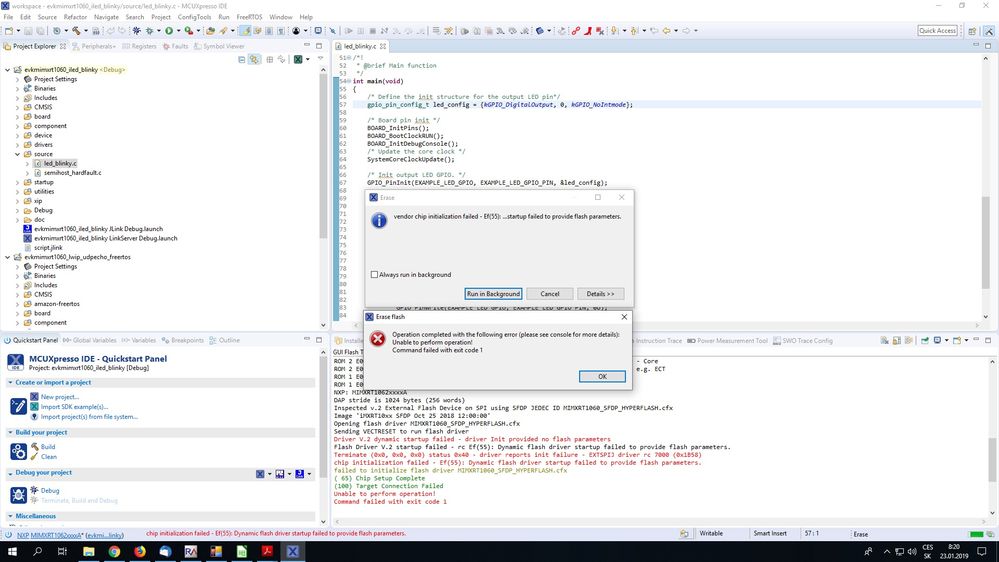This screenshot has width=999, height=562.
Task: Switch to the Breakpoints tab
Action: click(183, 340)
